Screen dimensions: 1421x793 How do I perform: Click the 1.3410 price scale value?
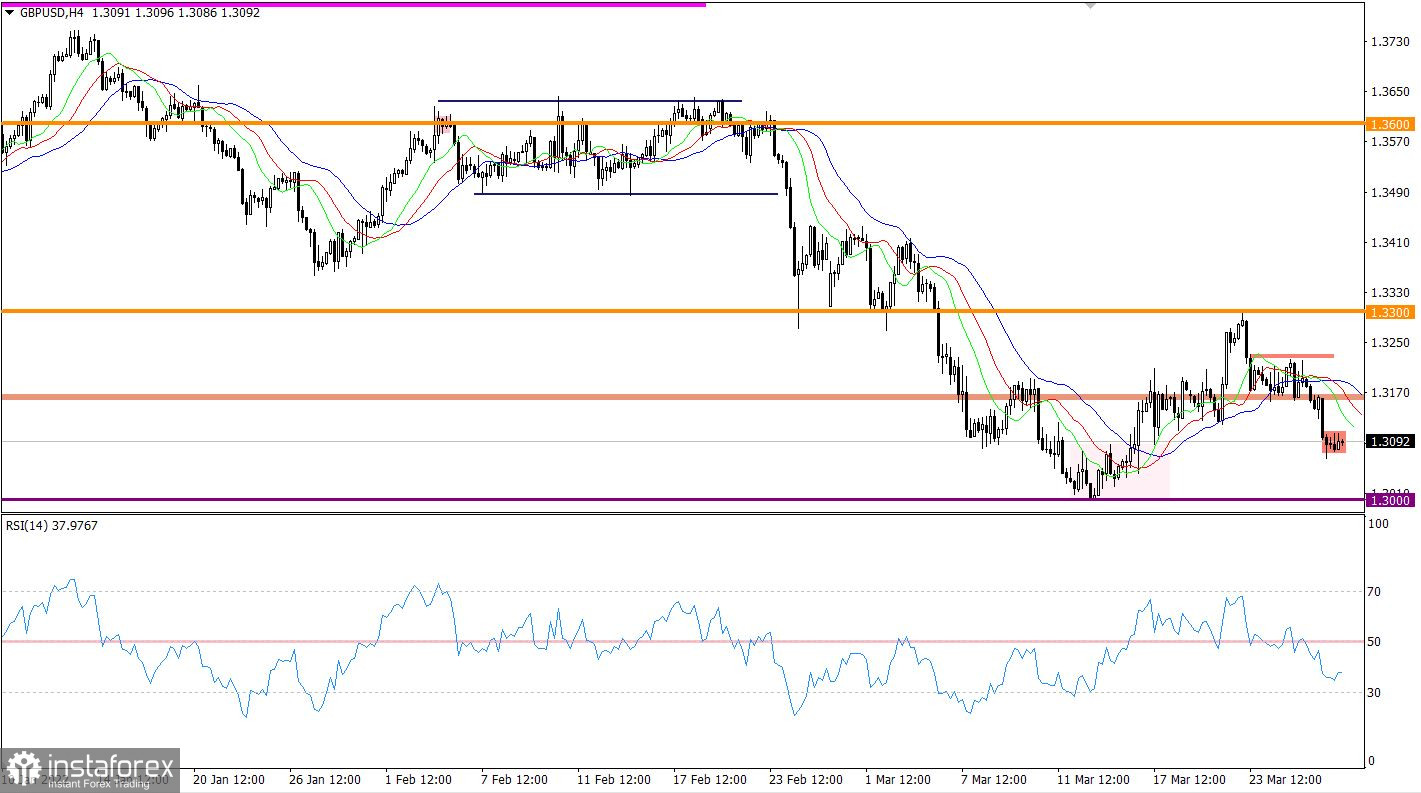tap(1391, 242)
